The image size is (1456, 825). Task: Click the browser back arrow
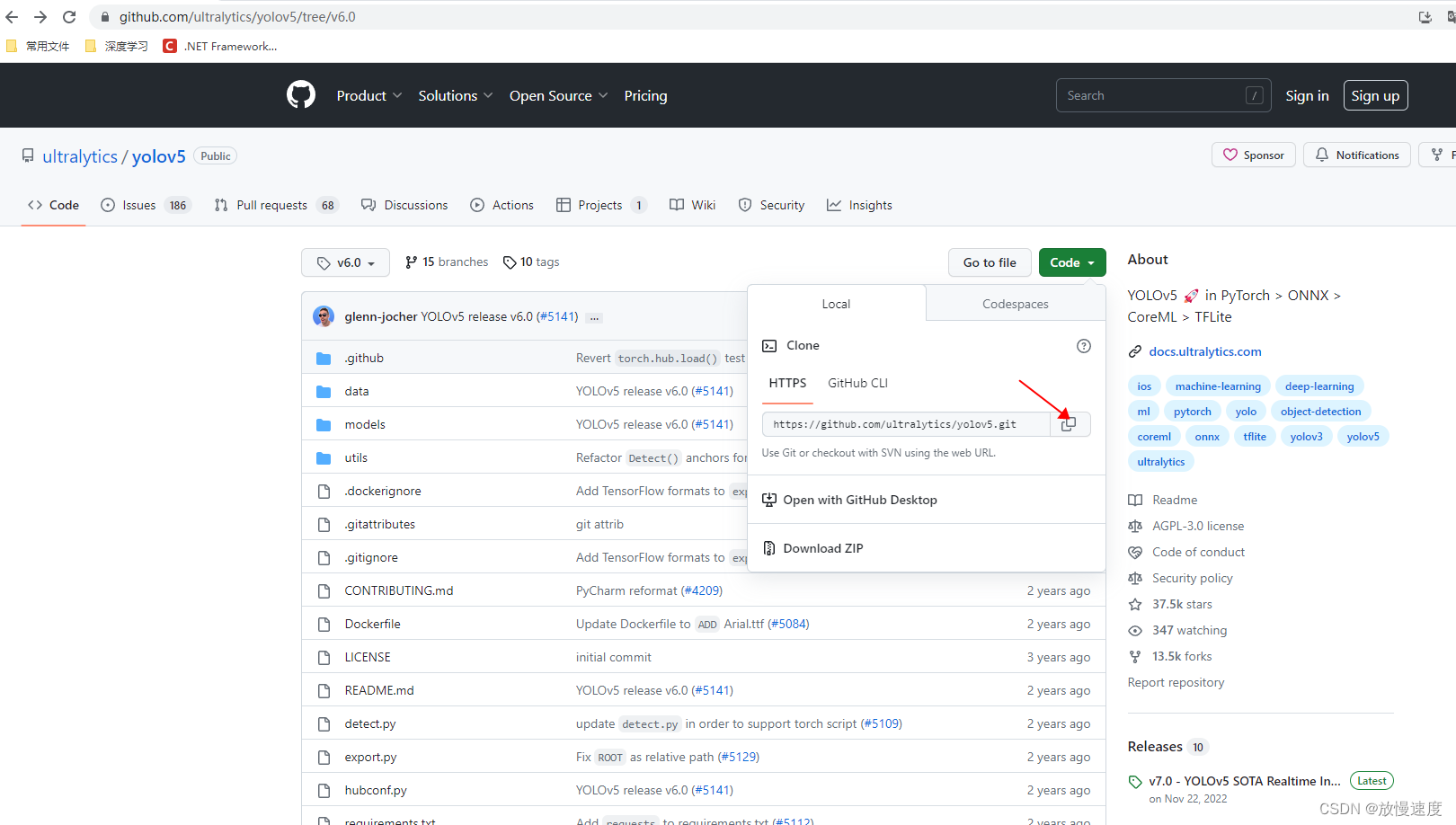[12, 17]
